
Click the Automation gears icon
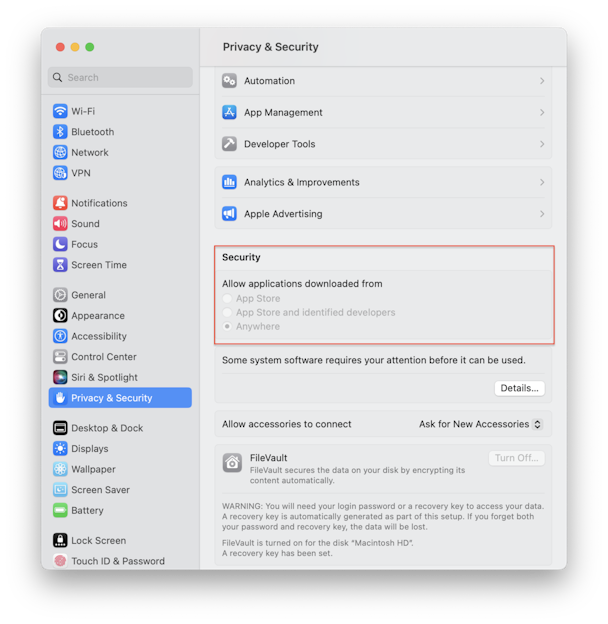229,81
